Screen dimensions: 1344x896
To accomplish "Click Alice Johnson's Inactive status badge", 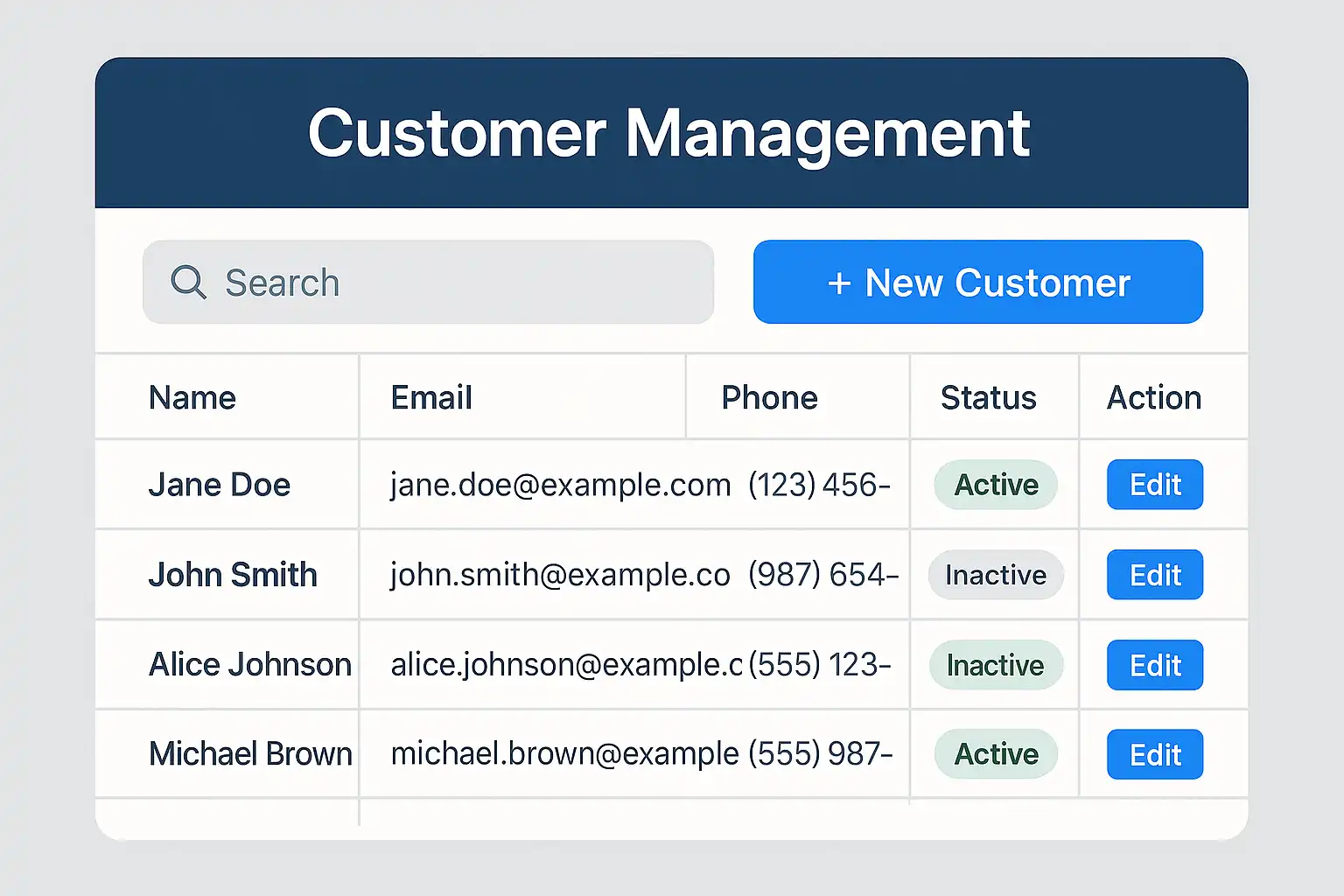I will [x=996, y=665].
